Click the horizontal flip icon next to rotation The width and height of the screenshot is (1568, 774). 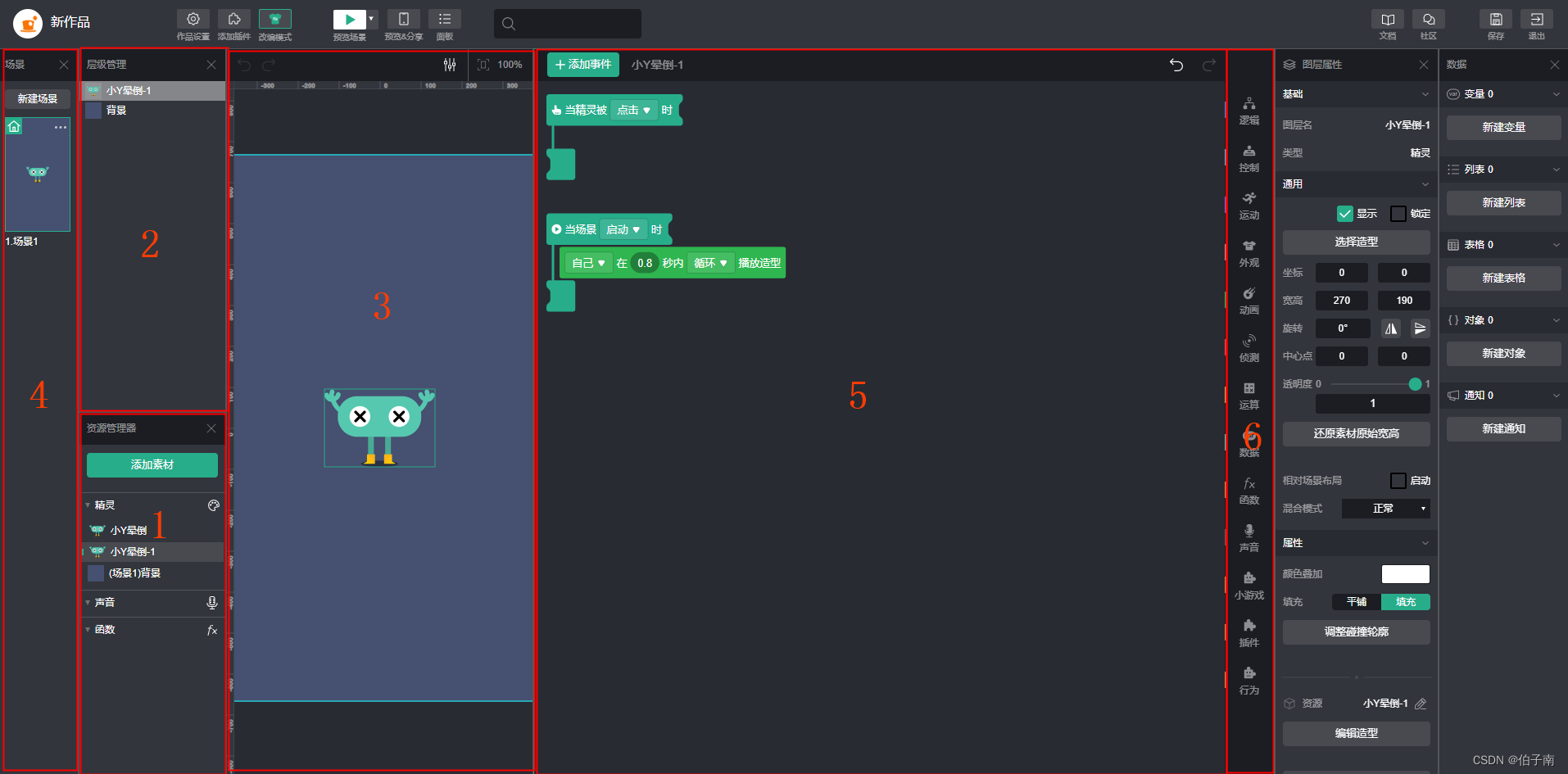click(x=1391, y=328)
